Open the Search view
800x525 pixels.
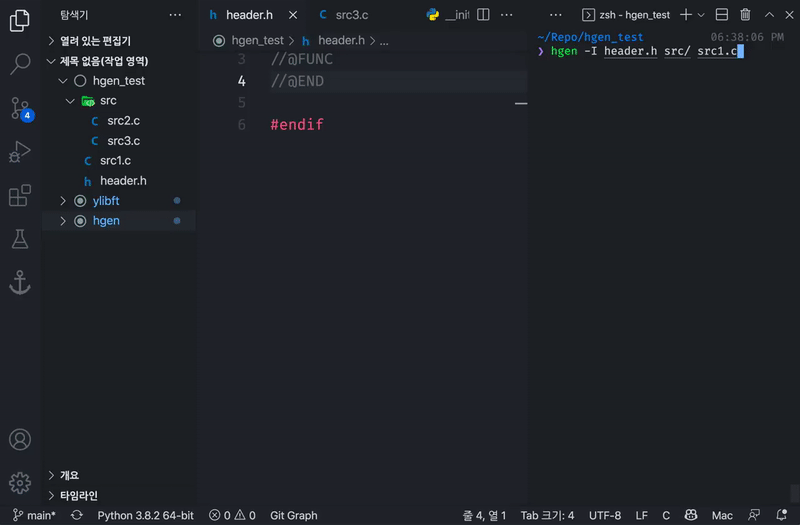[x=19, y=64]
